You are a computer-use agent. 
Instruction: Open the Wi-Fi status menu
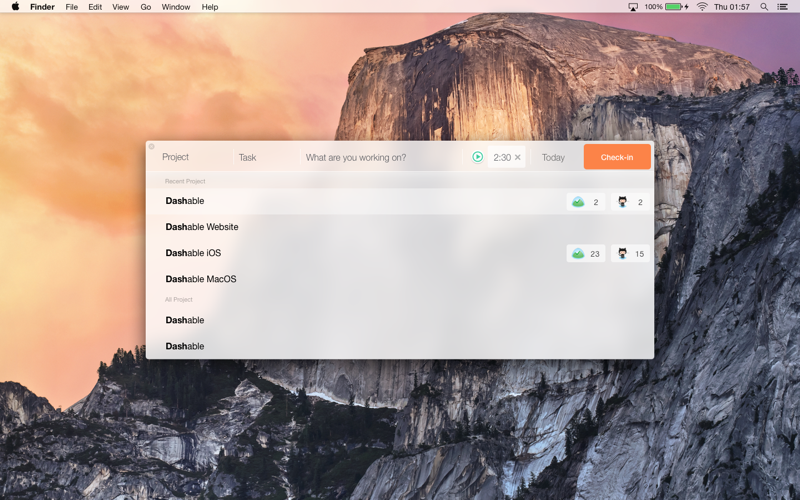(x=702, y=7)
